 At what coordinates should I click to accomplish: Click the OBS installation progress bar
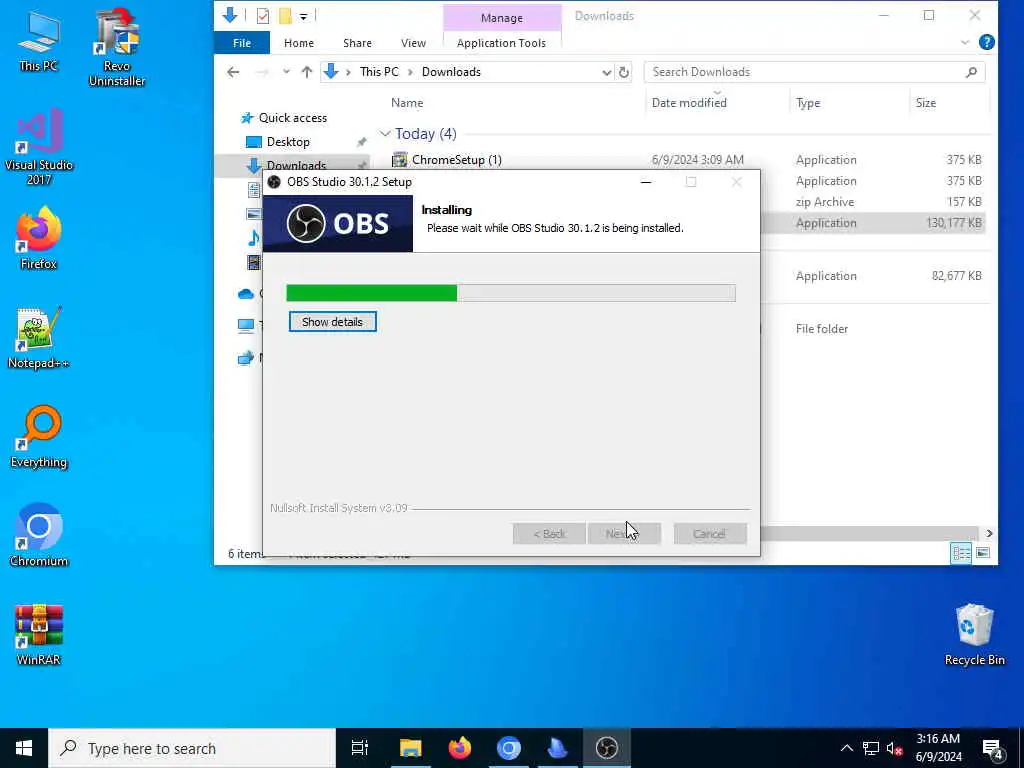tap(511, 293)
